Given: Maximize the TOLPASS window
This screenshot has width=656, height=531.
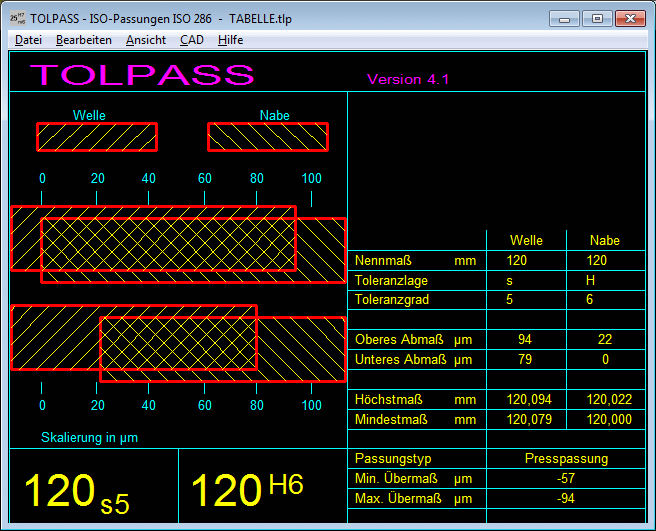Looking at the screenshot, I should coord(598,18).
